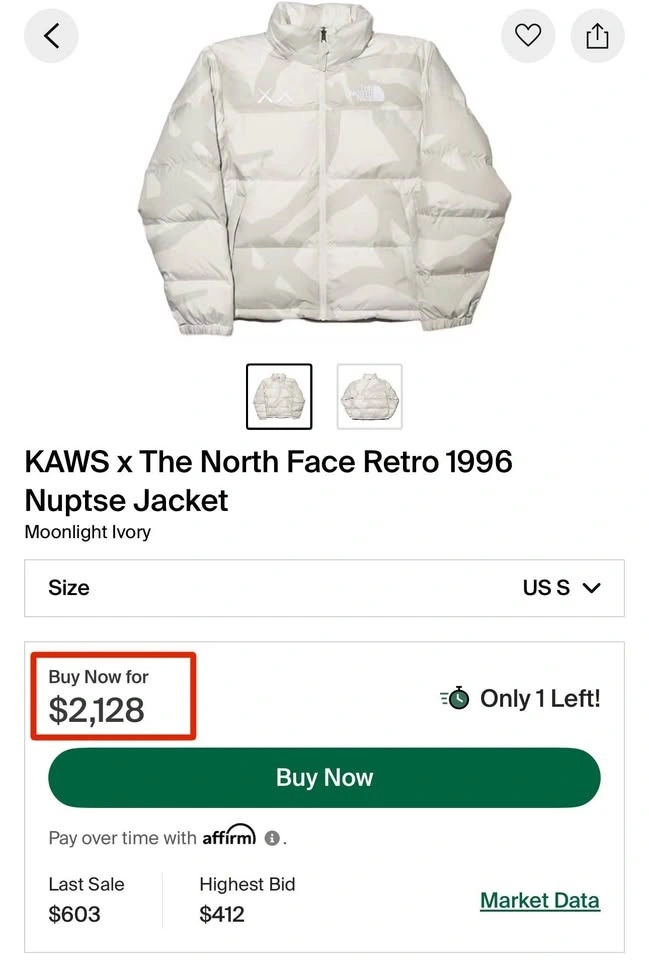
Task: Select the first jacket thumbnail
Action: coord(279,397)
